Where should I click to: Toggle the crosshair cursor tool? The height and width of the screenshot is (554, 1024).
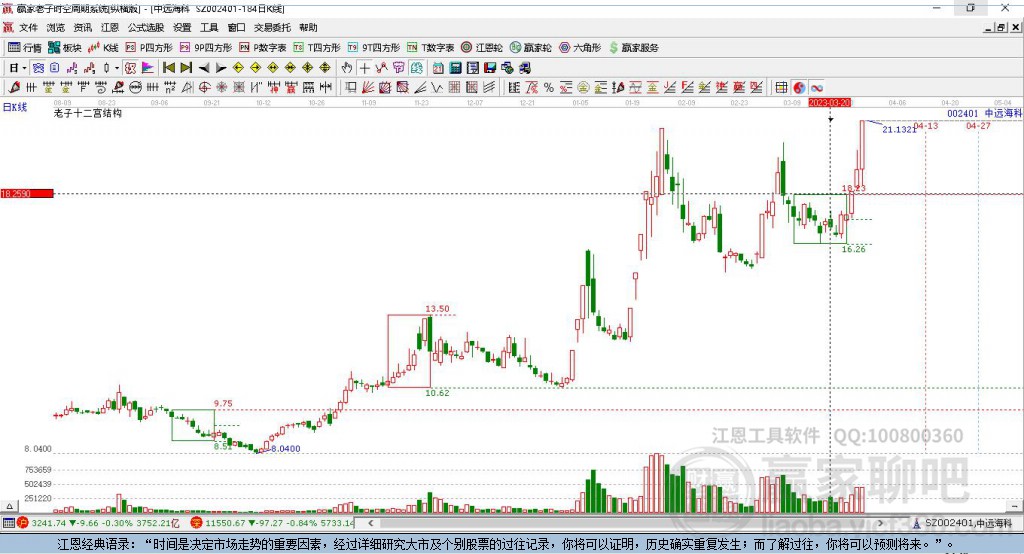364,68
